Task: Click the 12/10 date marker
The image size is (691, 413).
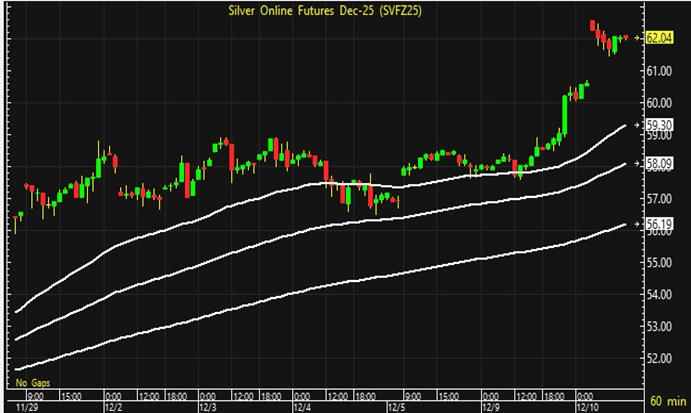Action: pos(583,406)
